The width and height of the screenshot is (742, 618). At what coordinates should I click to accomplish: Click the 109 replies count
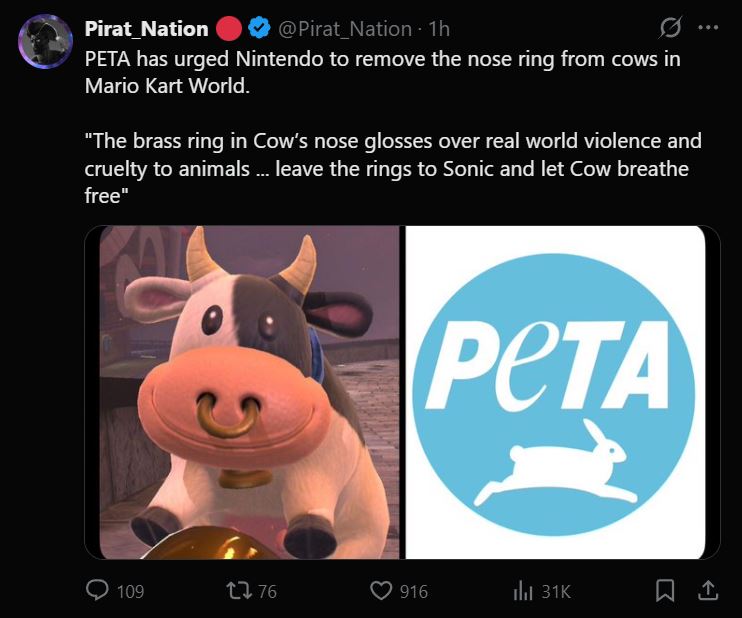(130, 592)
